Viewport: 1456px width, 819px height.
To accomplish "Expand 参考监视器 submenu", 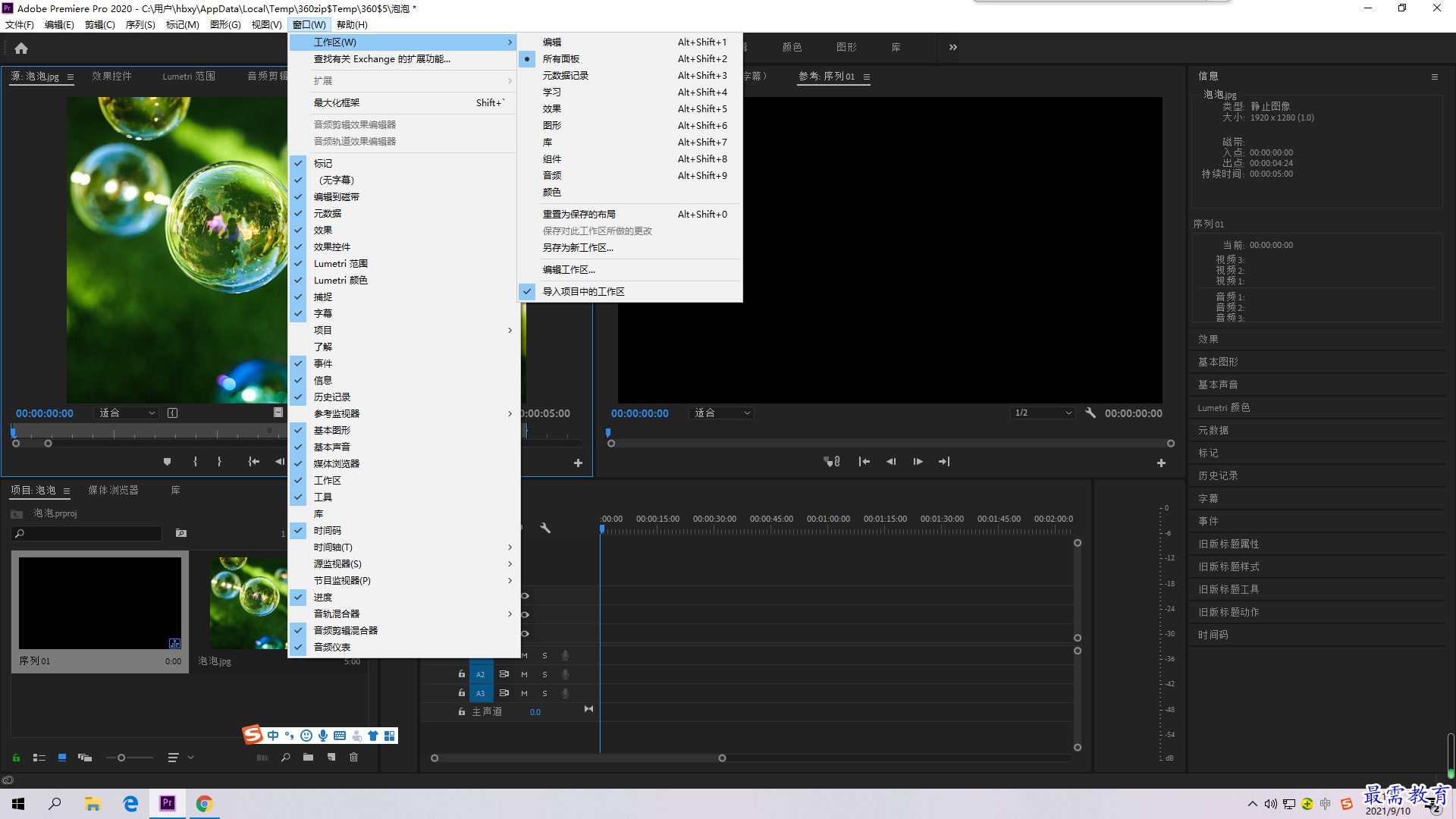I will point(404,414).
